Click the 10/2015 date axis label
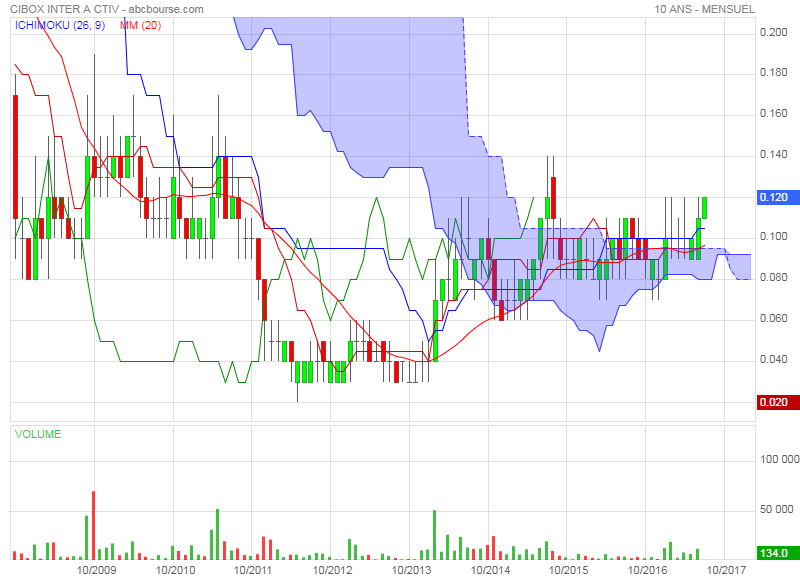 pos(568,570)
